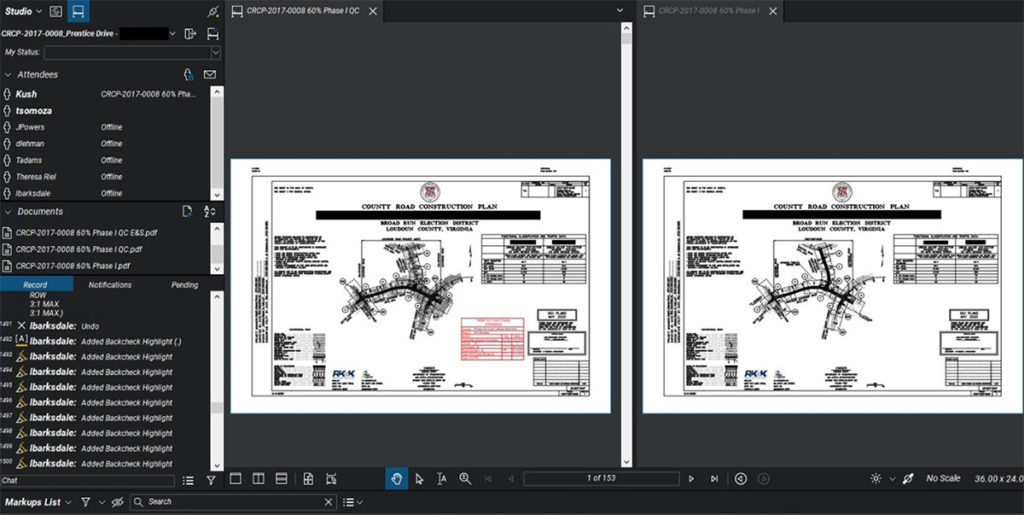The width and height of the screenshot is (1024, 515).
Task: Click the Markups List filter funnel icon
Action: click(86, 502)
